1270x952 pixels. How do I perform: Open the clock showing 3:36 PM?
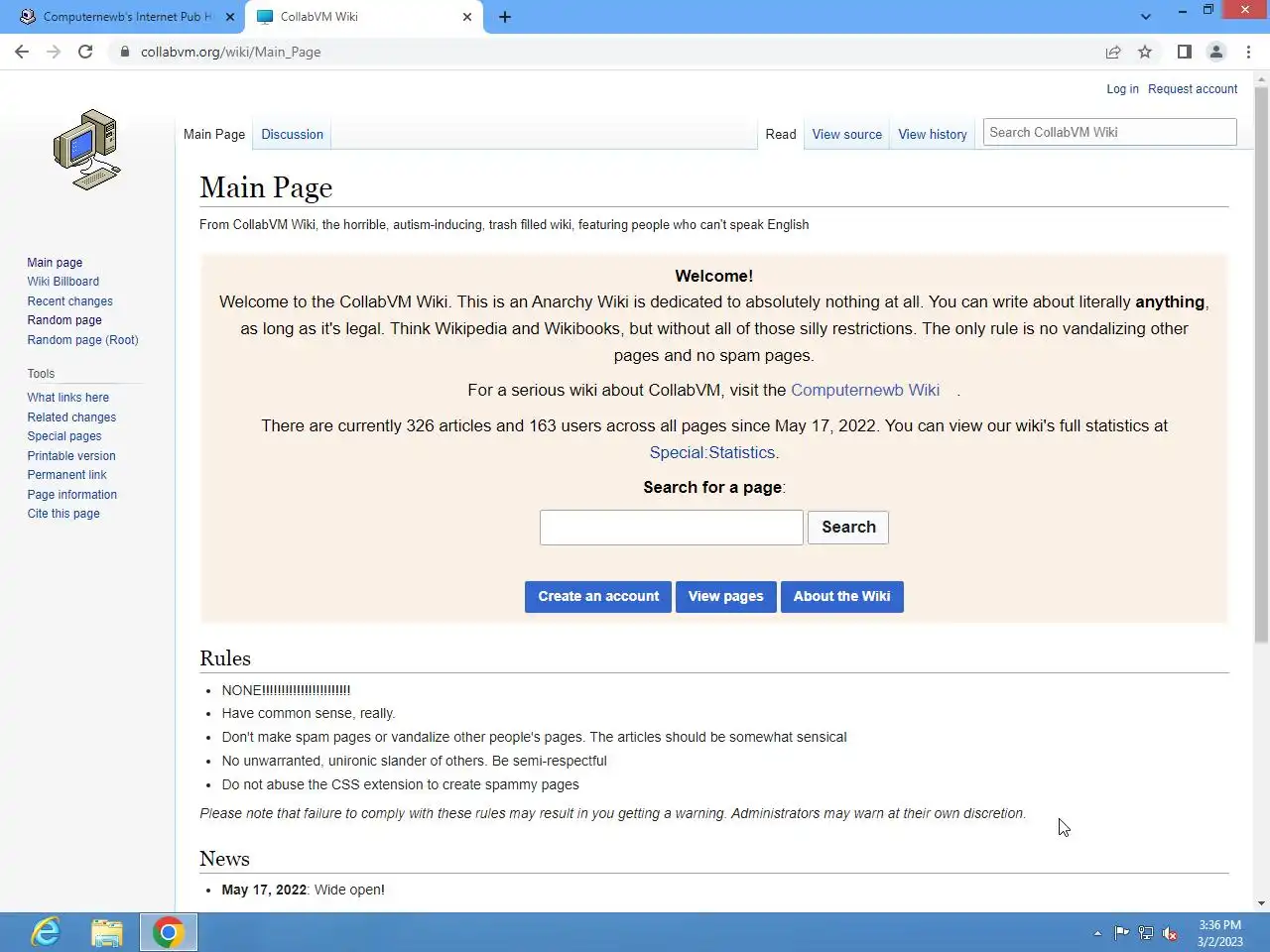tap(1219, 933)
